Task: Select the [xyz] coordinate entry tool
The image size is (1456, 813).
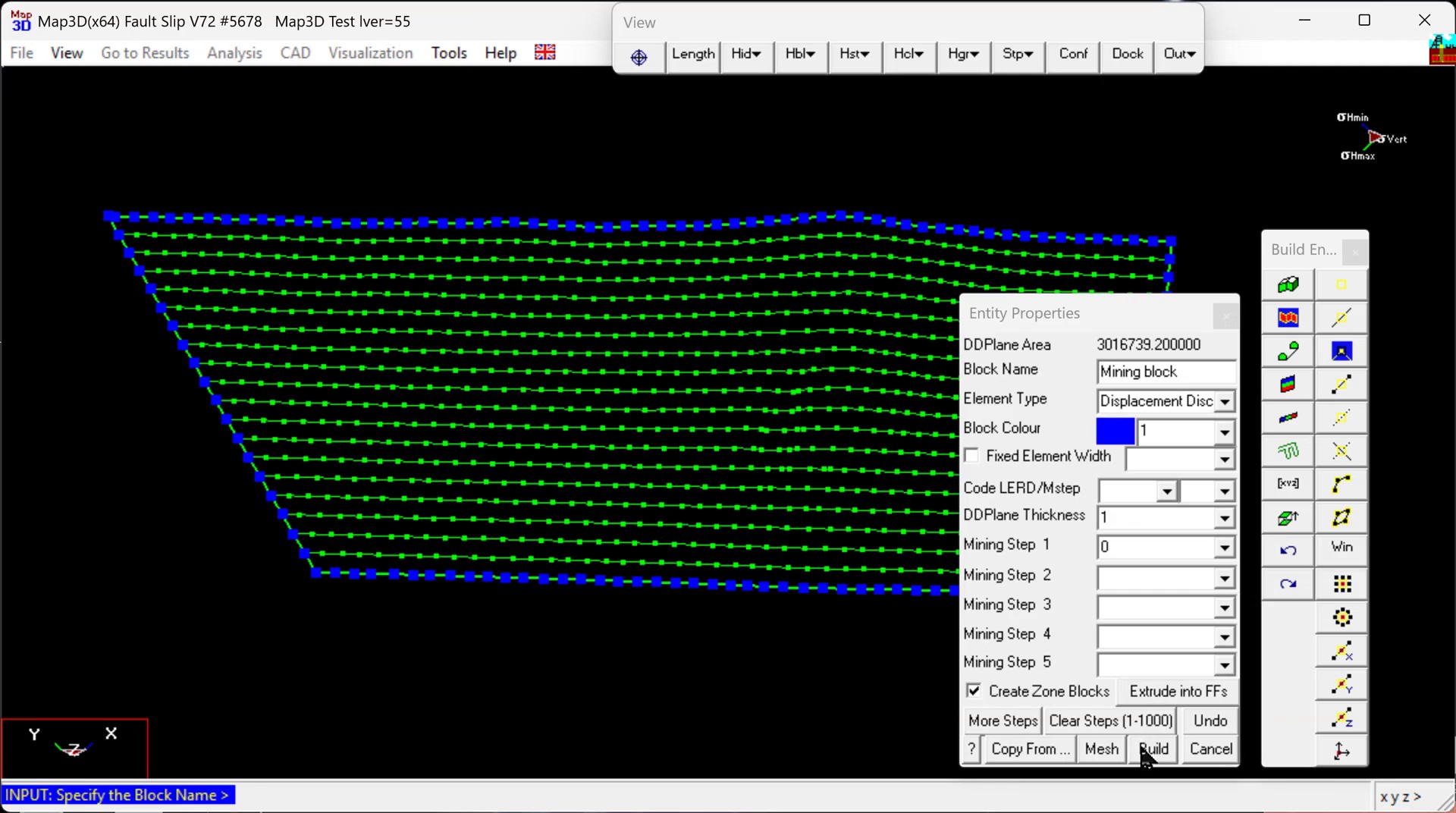Action: 1288,484
